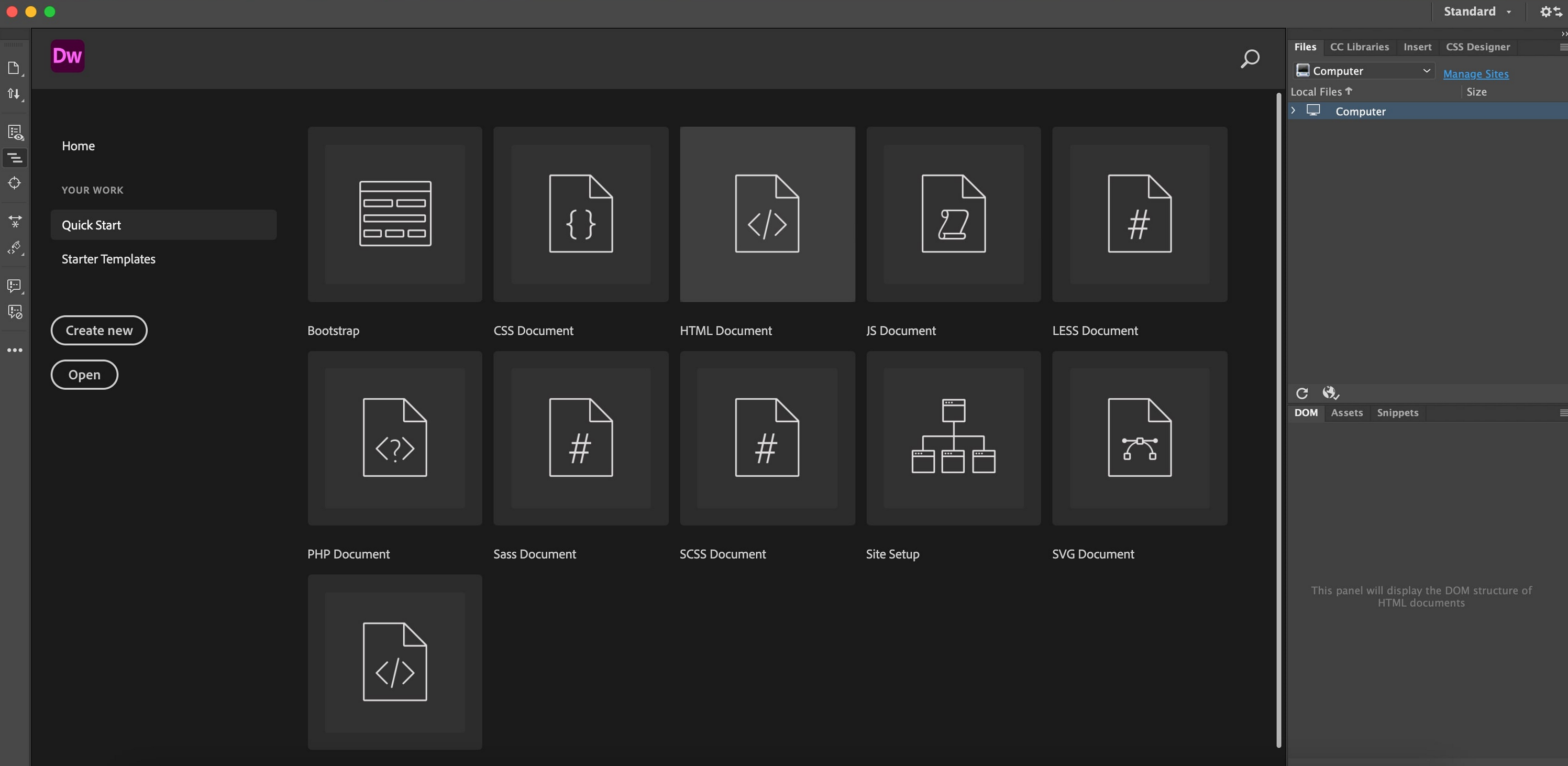Image resolution: width=1568 pixels, height=766 pixels.
Task: Click the macOS red close window button
Action: click(x=12, y=12)
